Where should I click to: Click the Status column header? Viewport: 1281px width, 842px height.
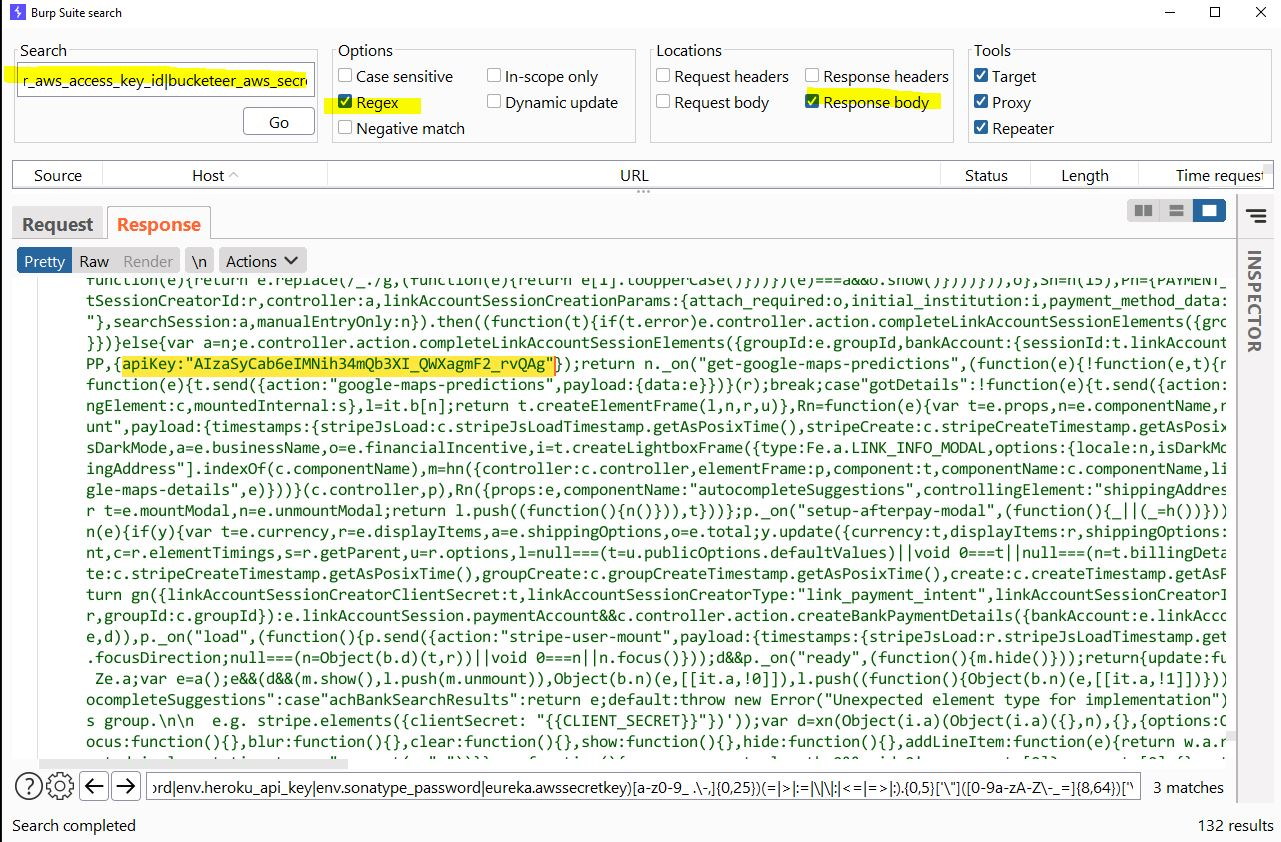(986, 175)
